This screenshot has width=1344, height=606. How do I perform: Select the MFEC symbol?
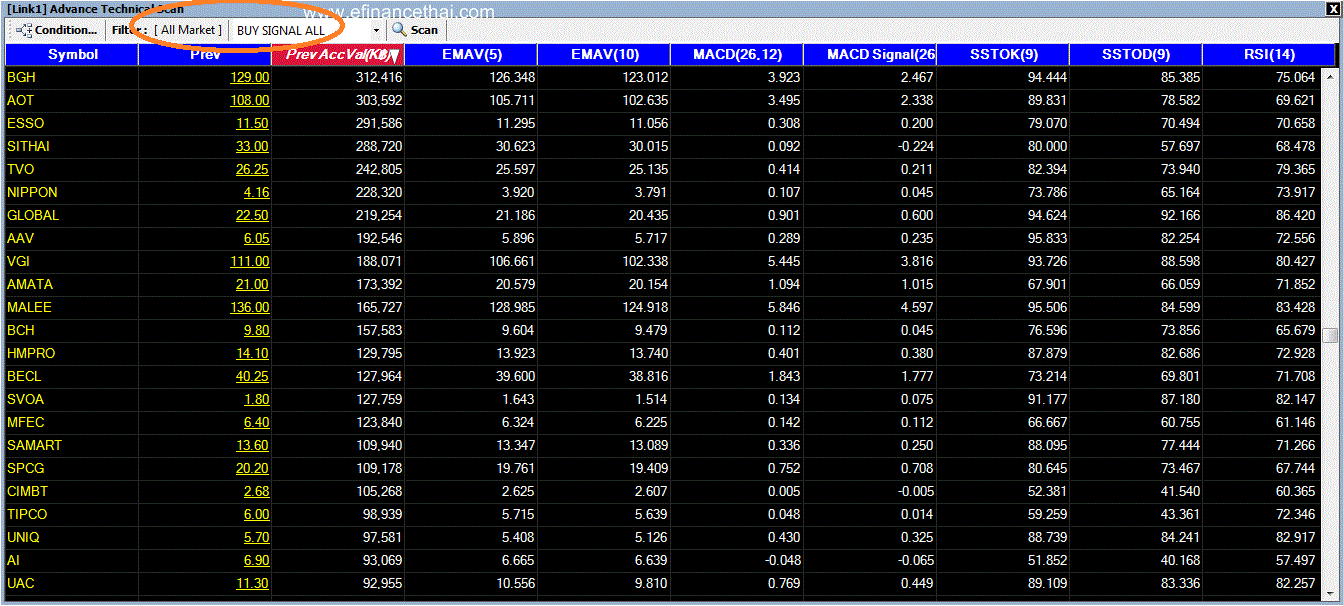(25, 422)
